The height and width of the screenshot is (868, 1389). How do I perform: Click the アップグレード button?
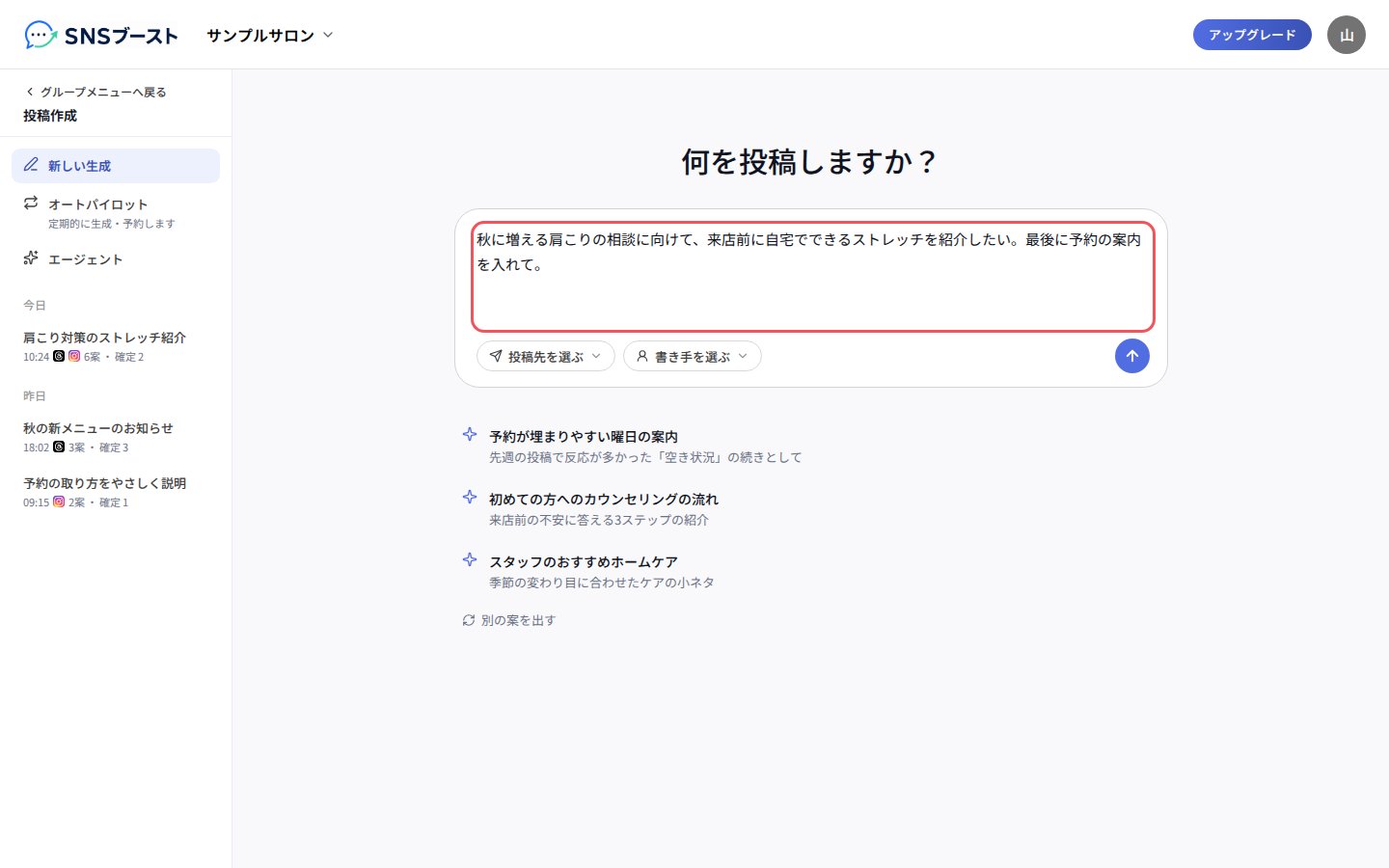1252,35
